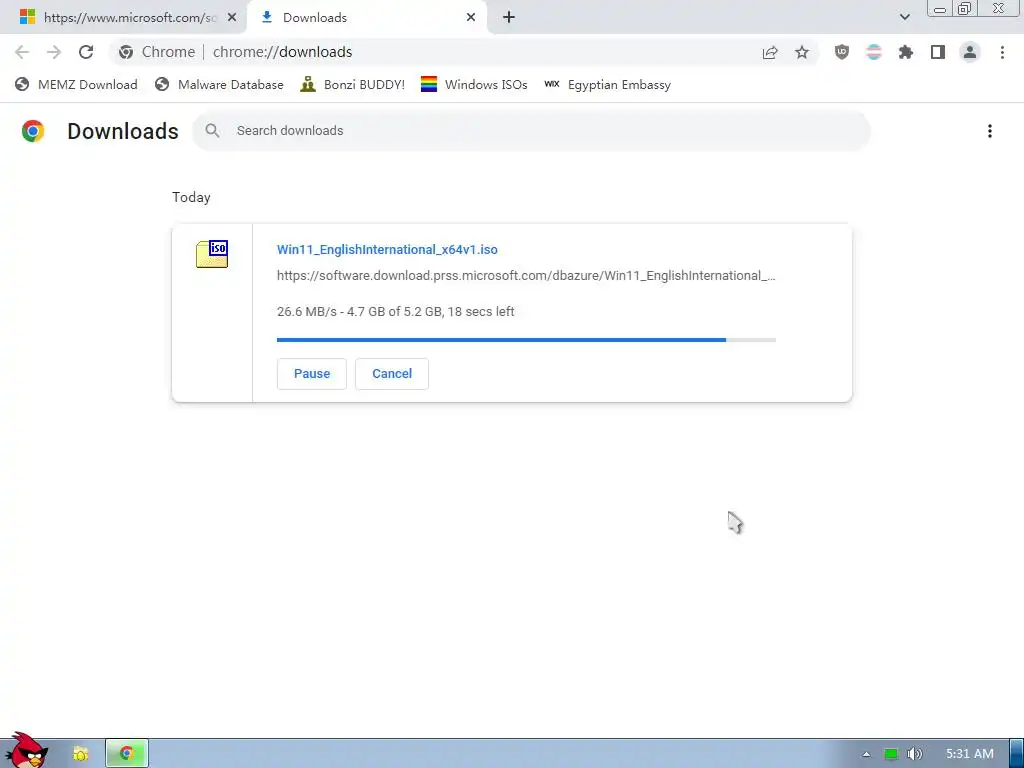The height and width of the screenshot is (768, 1024).
Task: Open the uBlock Origin shield extension
Action: 842,52
